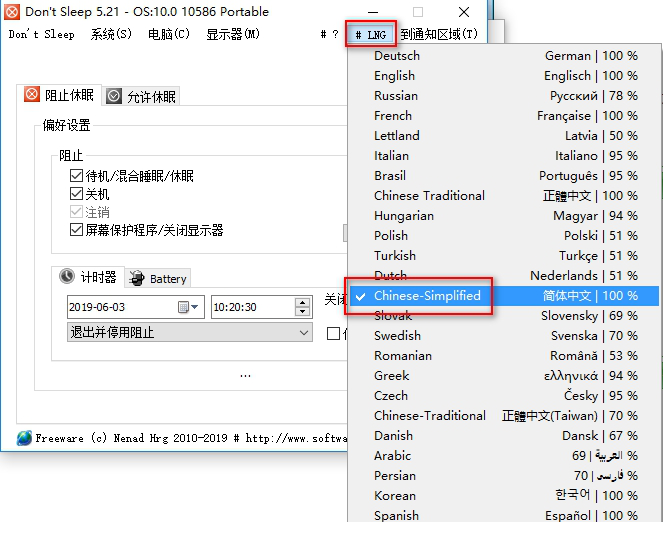
Task: Select Persian language
Action: [506, 476]
